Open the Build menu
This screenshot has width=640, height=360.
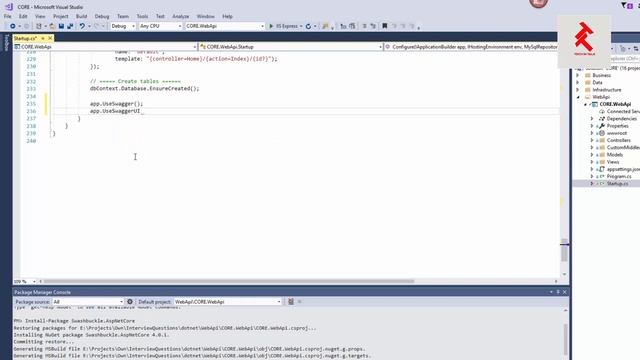pos(82,16)
